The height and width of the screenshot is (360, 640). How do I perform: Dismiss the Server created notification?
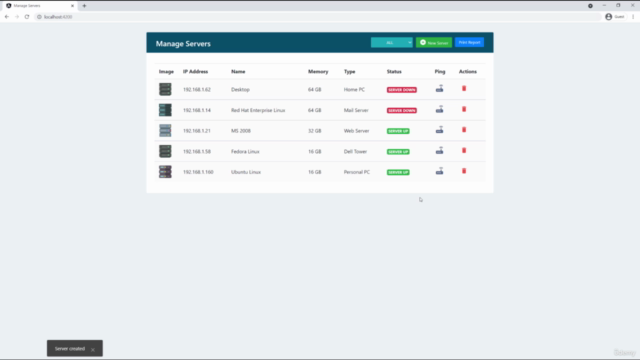(93, 349)
